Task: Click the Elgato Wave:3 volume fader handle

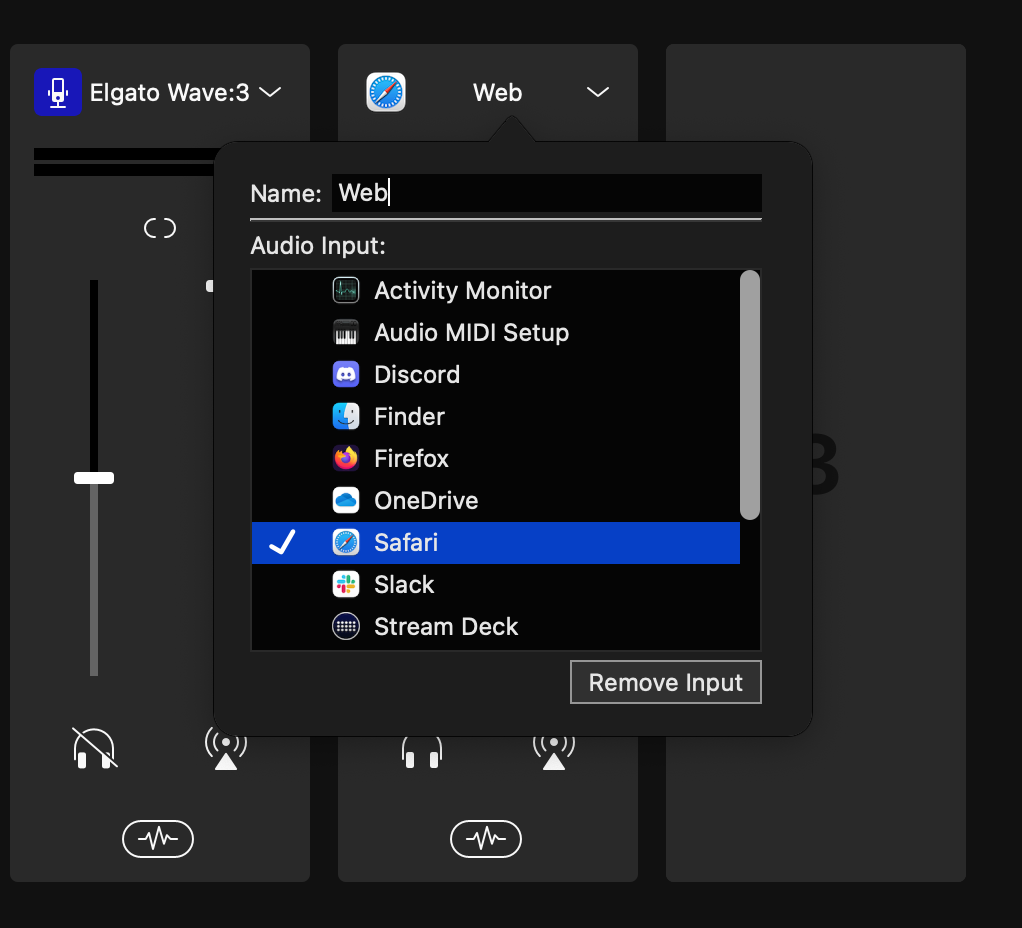Action: (94, 478)
